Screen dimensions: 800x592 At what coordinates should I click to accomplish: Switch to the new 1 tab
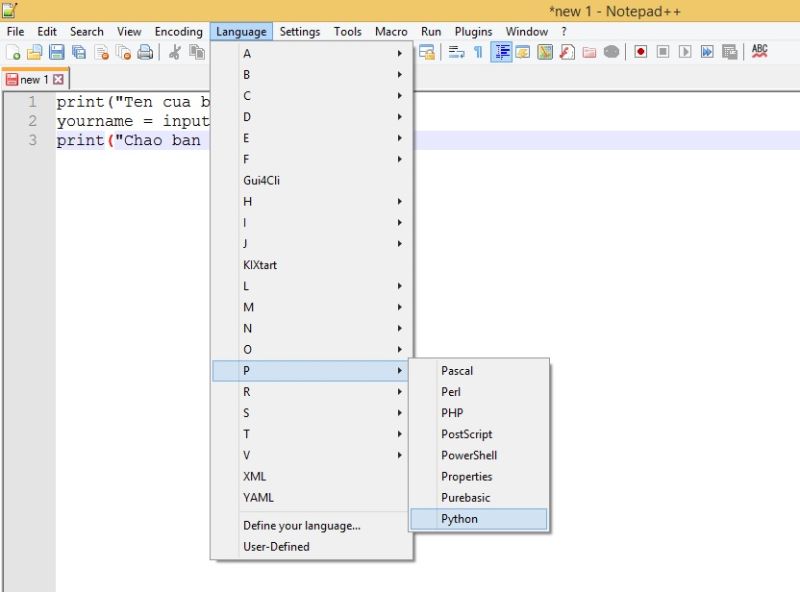33,79
